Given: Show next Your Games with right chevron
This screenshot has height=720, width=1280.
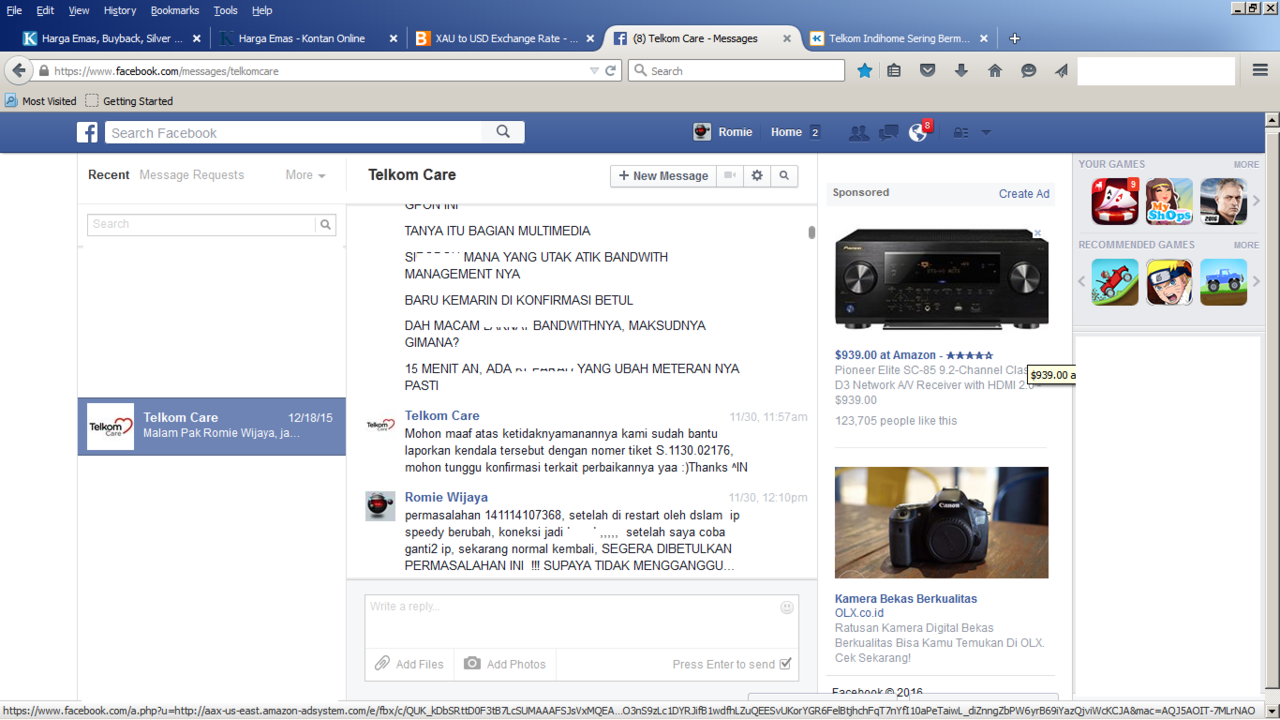Looking at the screenshot, I should 1257,201.
